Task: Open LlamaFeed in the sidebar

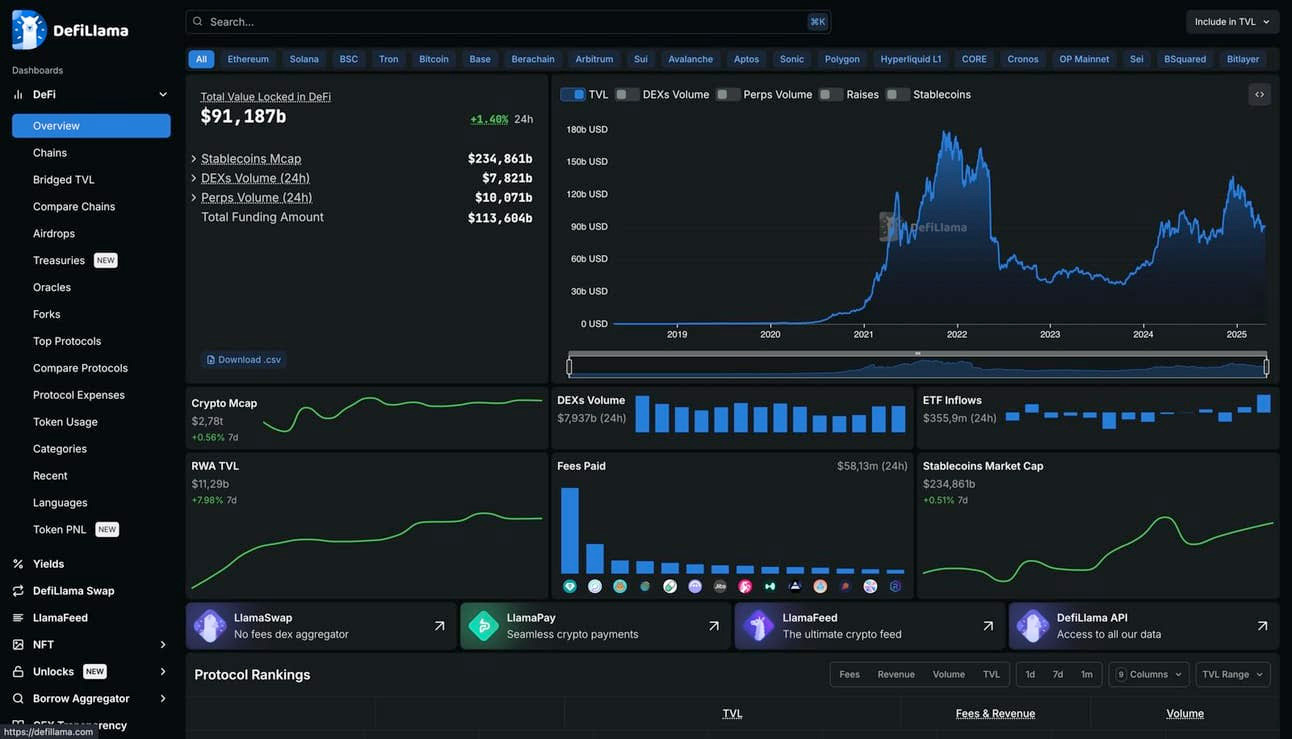Action: tap(60, 618)
